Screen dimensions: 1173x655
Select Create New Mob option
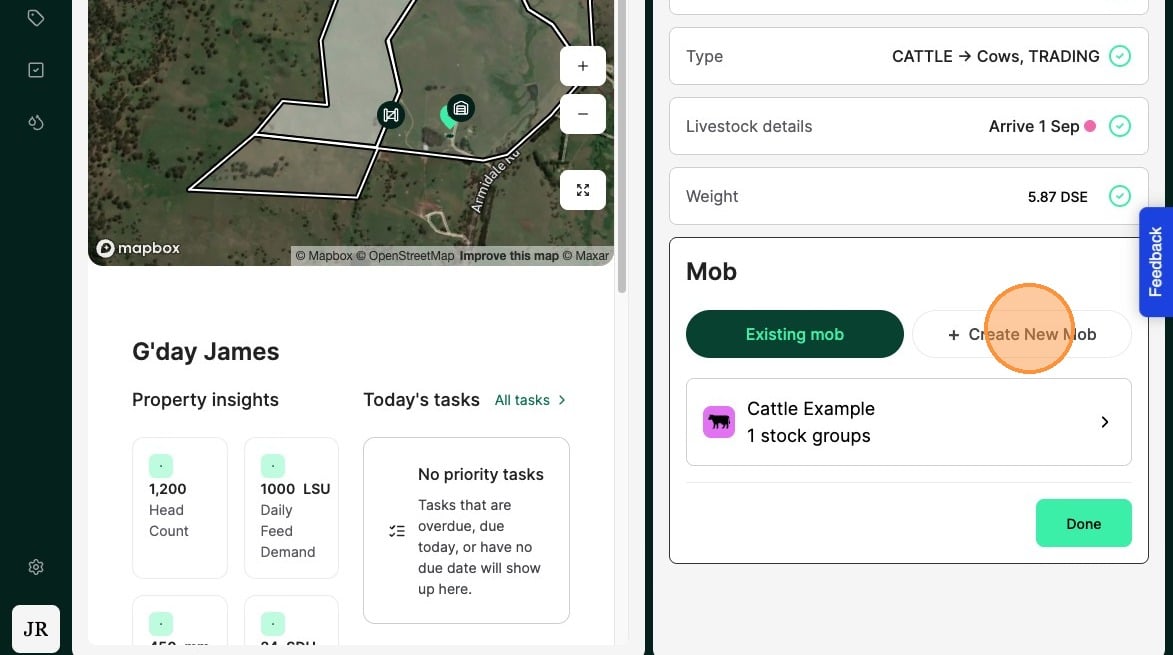pos(1021,334)
